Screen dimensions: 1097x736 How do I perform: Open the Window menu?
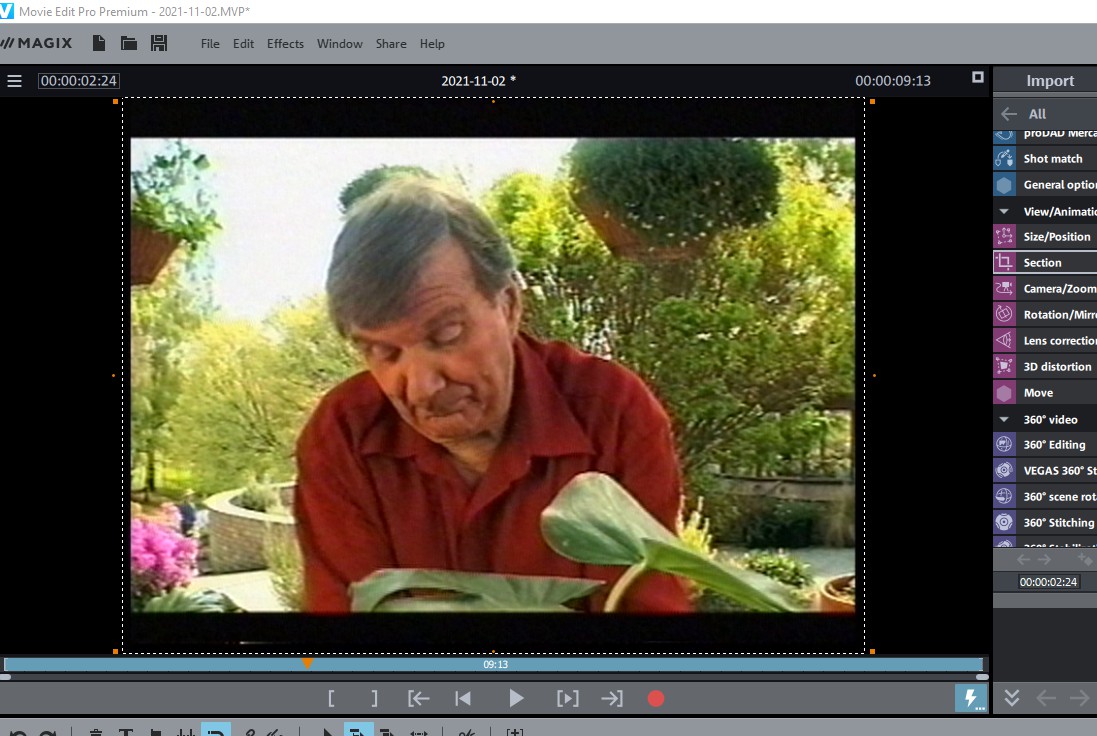(339, 43)
